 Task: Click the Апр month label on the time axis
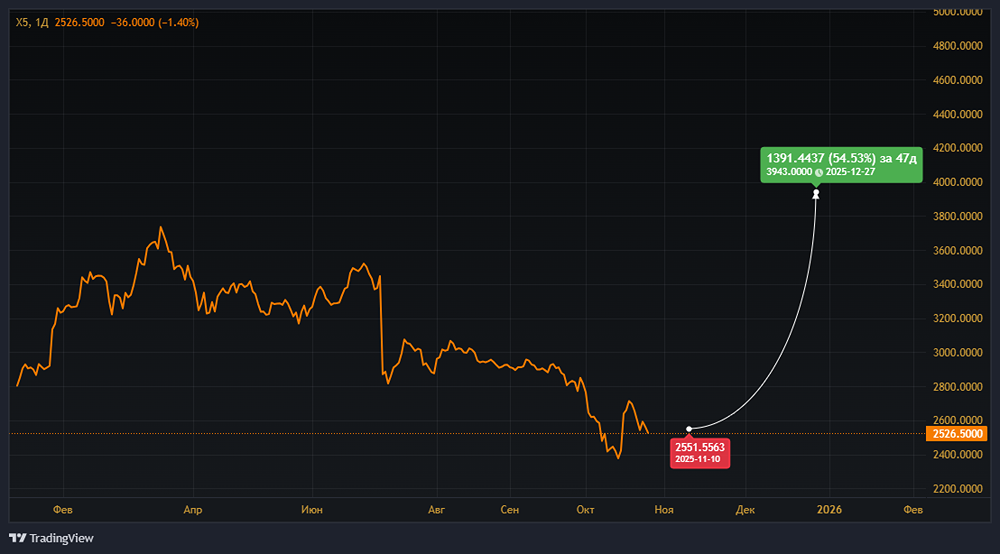tap(193, 510)
